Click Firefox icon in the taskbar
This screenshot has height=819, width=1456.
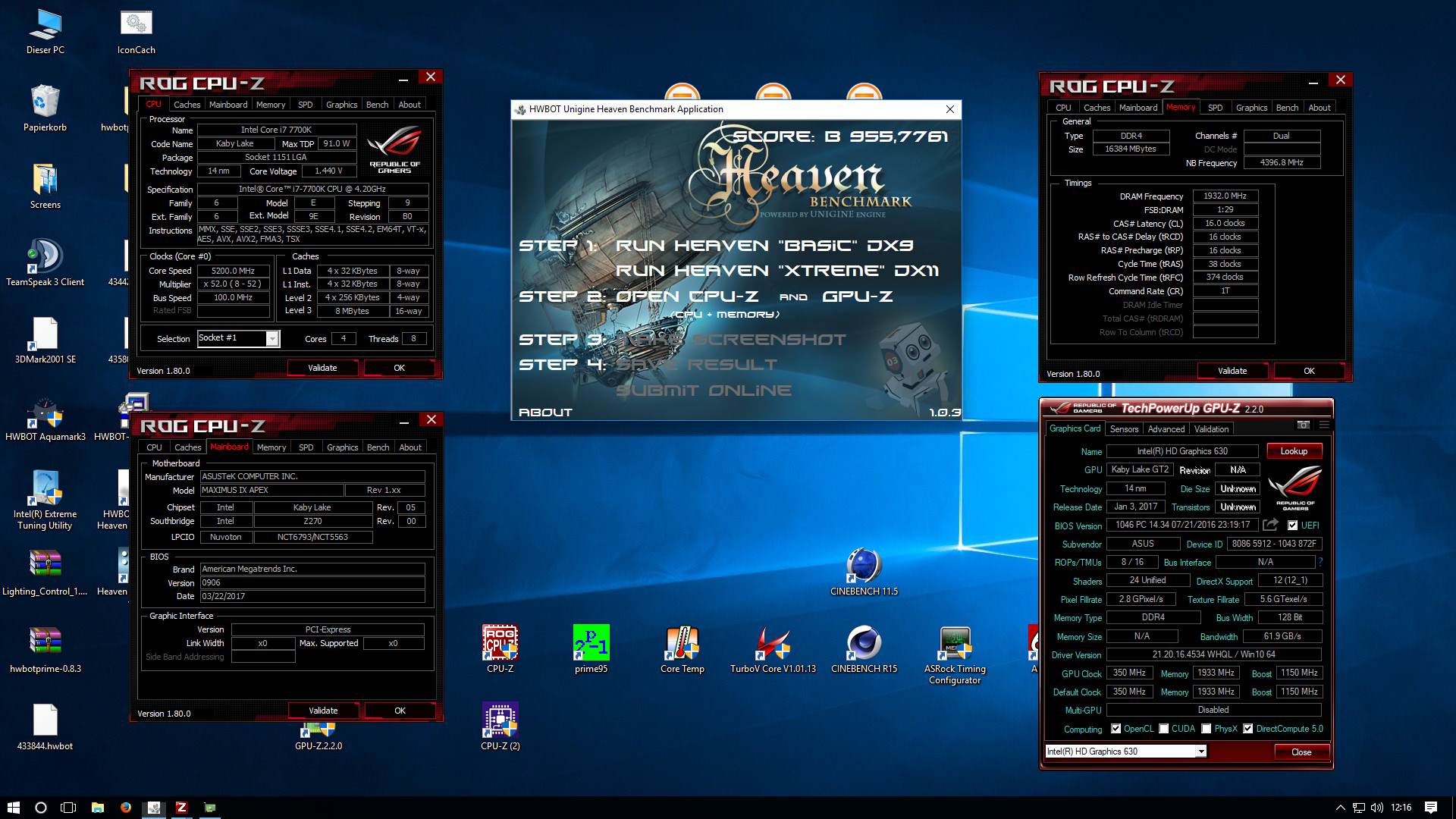click(126, 808)
